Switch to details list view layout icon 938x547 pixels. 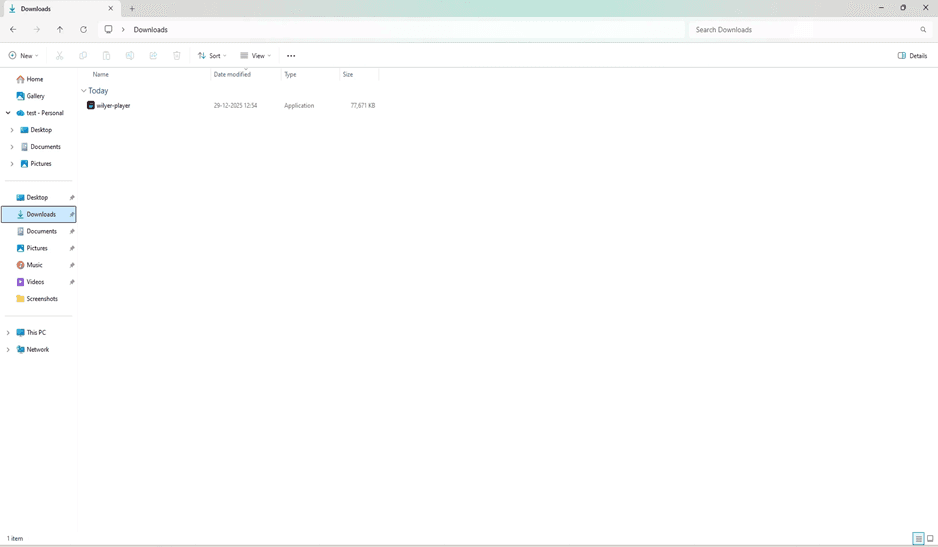(918, 539)
